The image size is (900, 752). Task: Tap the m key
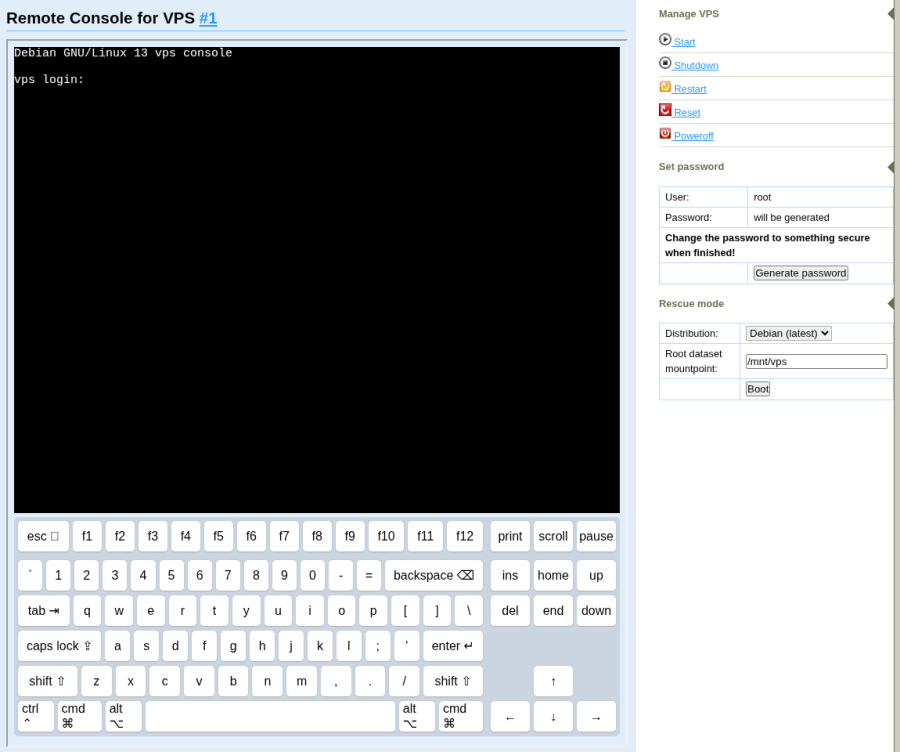pyautogui.click(x=301, y=681)
